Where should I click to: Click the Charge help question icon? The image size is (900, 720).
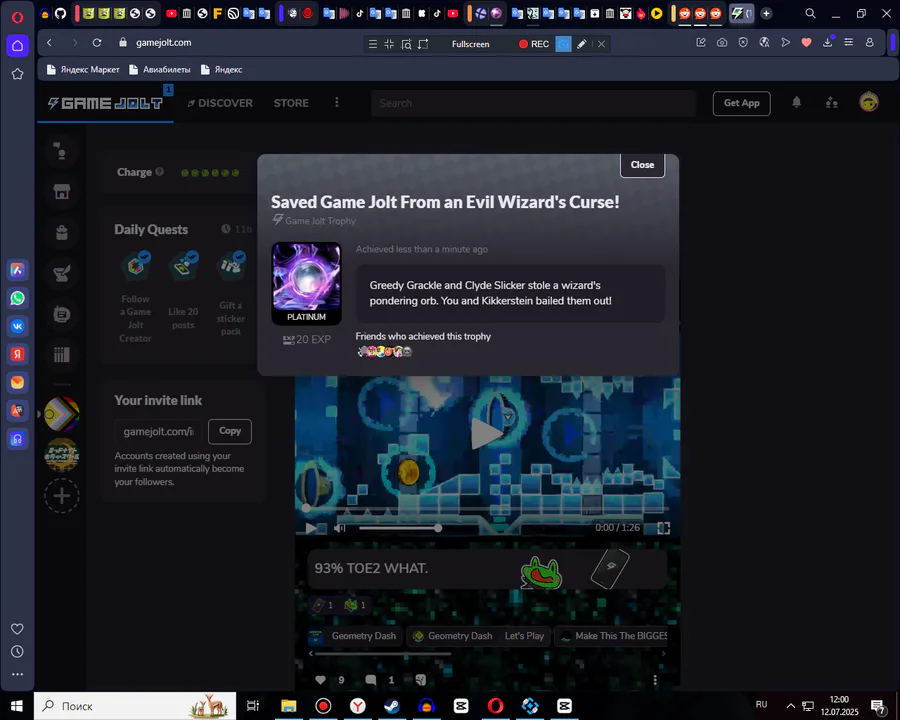(160, 172)
